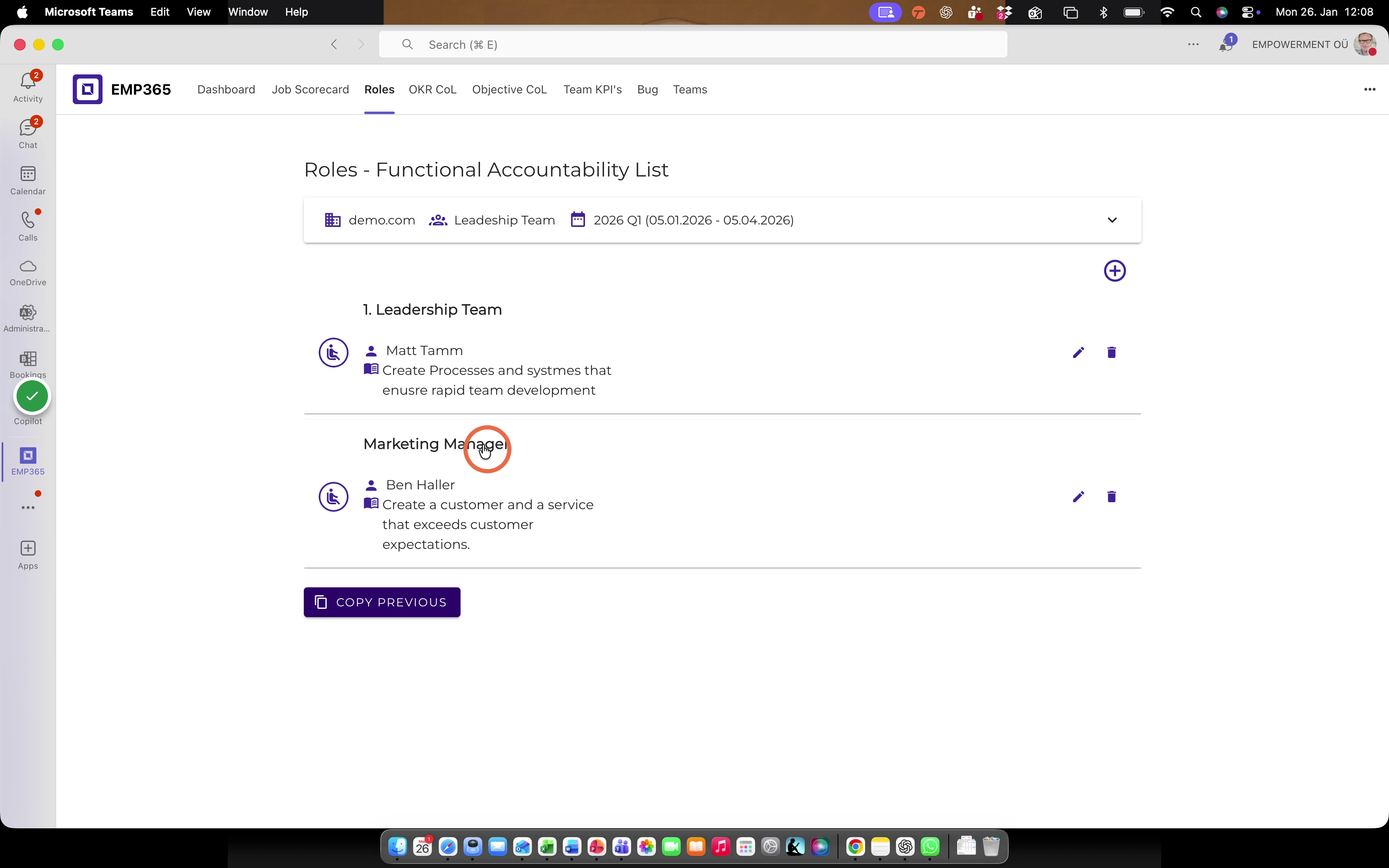Open the Calendar app in sidebar

click(28, 180)
